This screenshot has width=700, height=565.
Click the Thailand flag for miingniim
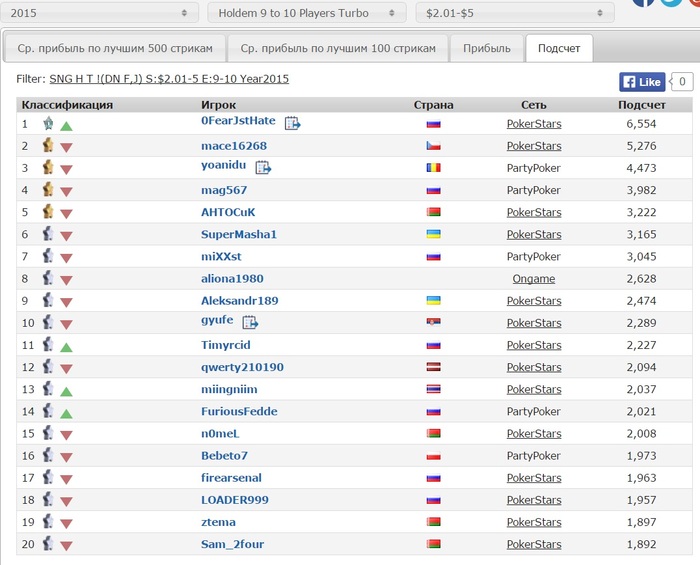pyautogui.click(x=433, y=389)
